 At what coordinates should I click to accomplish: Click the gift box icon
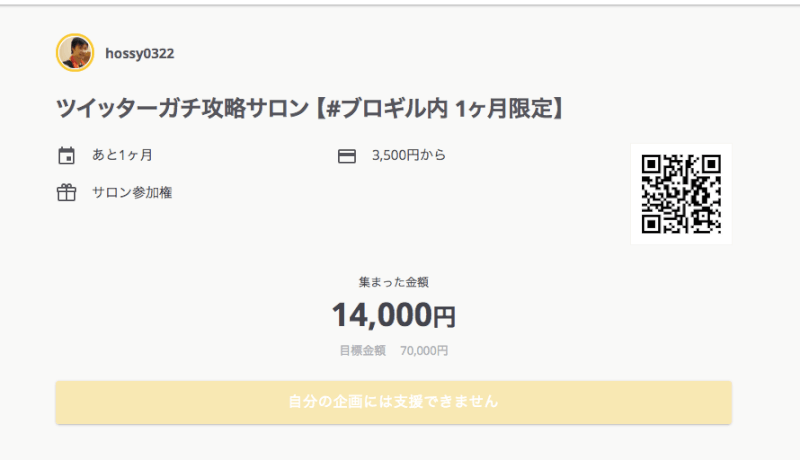click(66, 193)
